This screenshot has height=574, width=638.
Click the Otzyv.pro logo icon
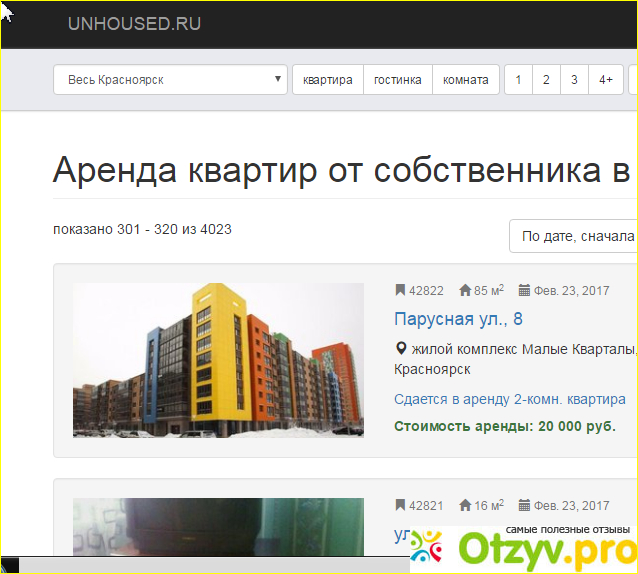pos(431,546)
